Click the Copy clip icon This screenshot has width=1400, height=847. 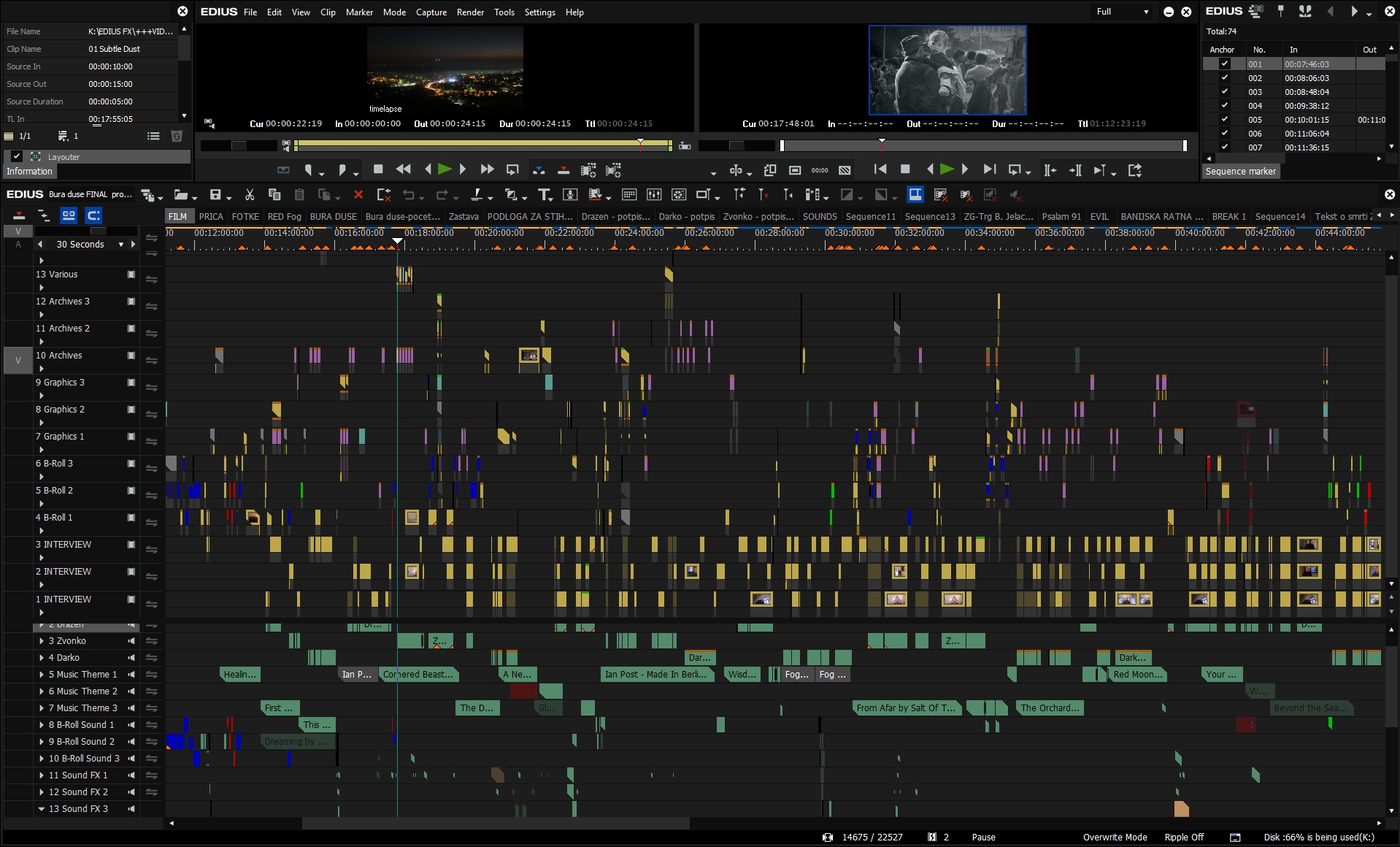pos(274,195)
